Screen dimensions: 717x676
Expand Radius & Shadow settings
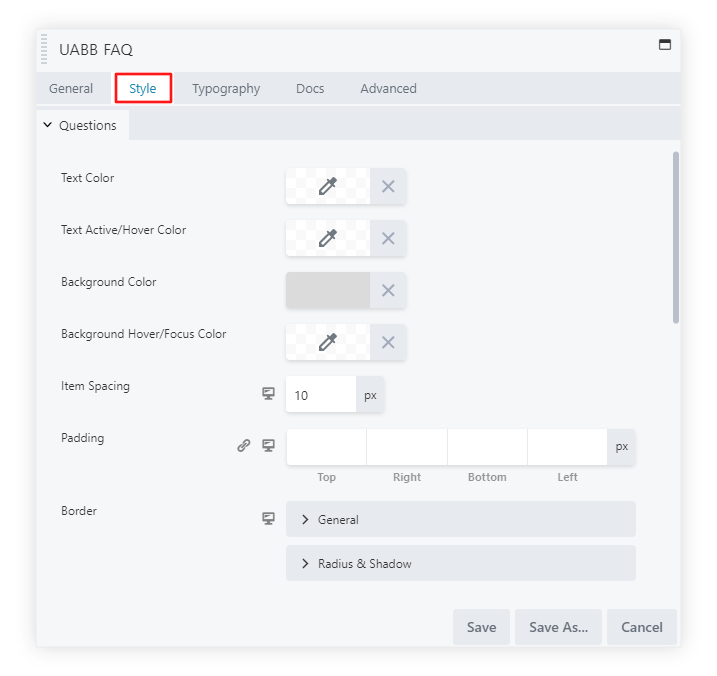pos(460,563)
